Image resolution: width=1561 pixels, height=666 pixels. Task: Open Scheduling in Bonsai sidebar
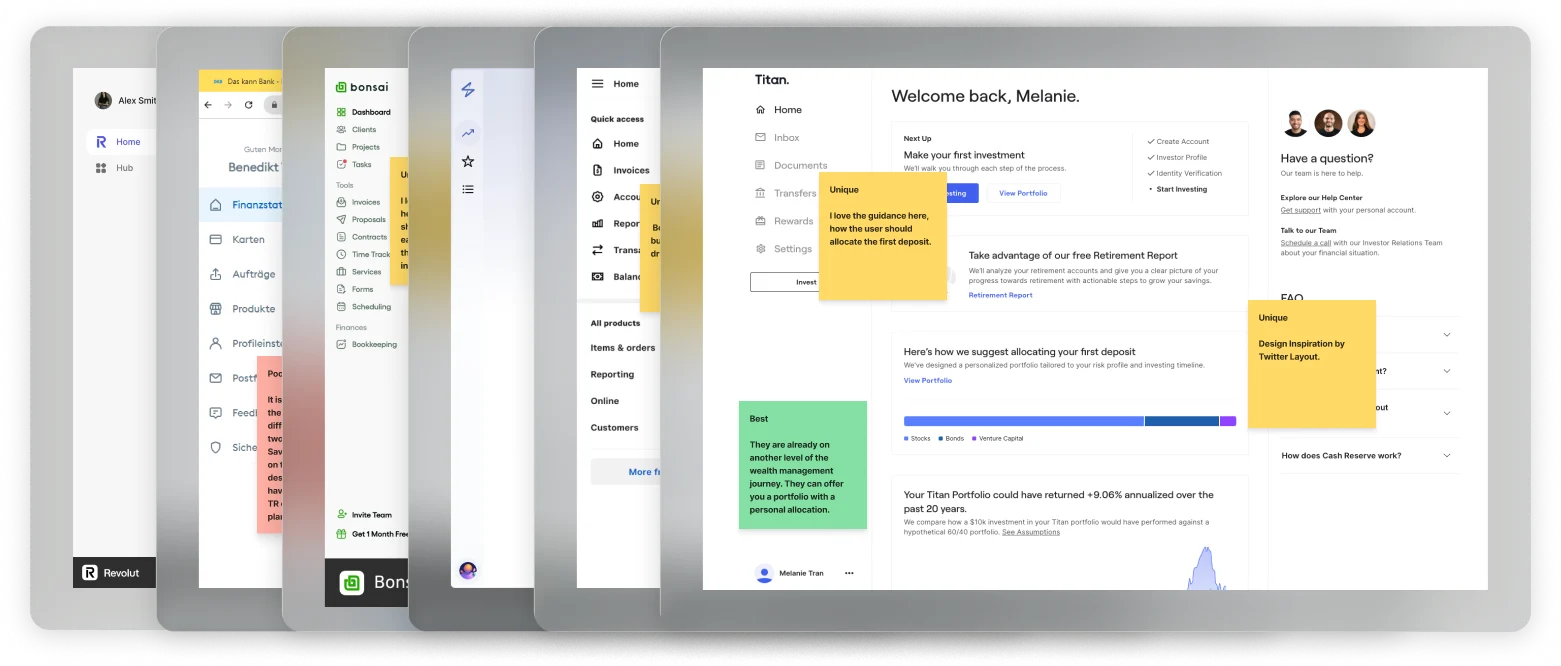[364, 307]
